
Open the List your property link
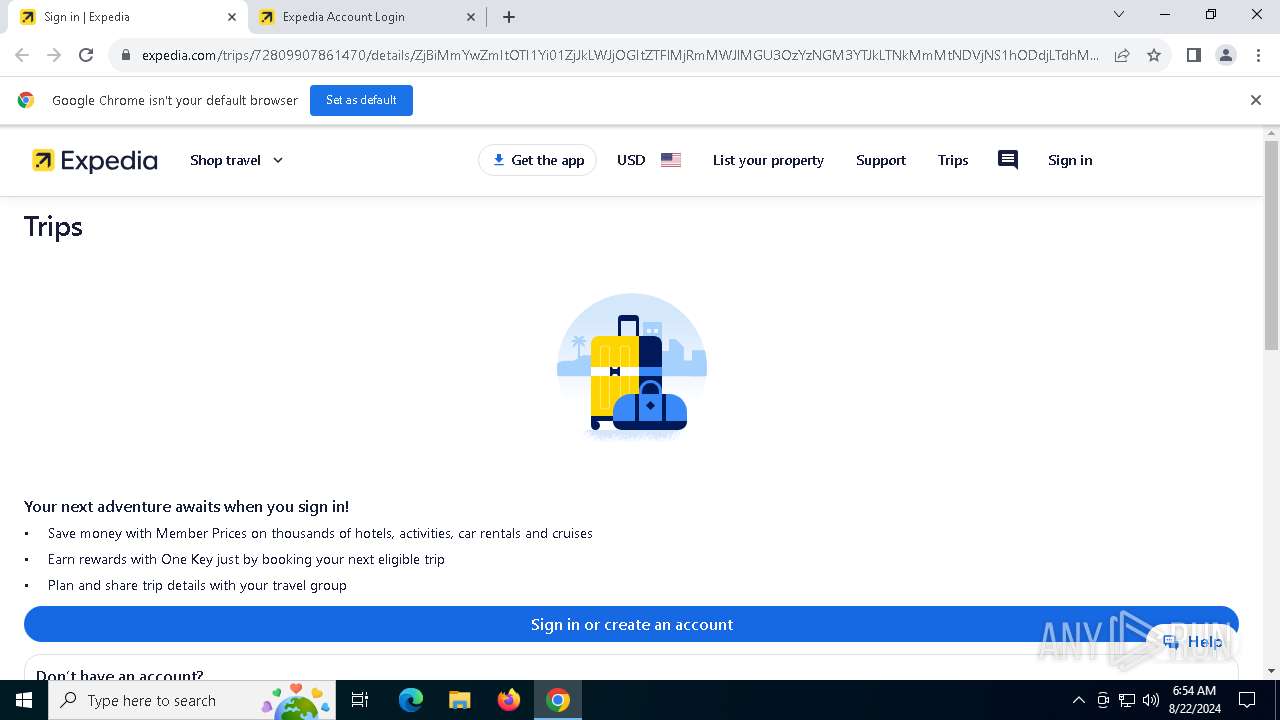click(768, 160)
